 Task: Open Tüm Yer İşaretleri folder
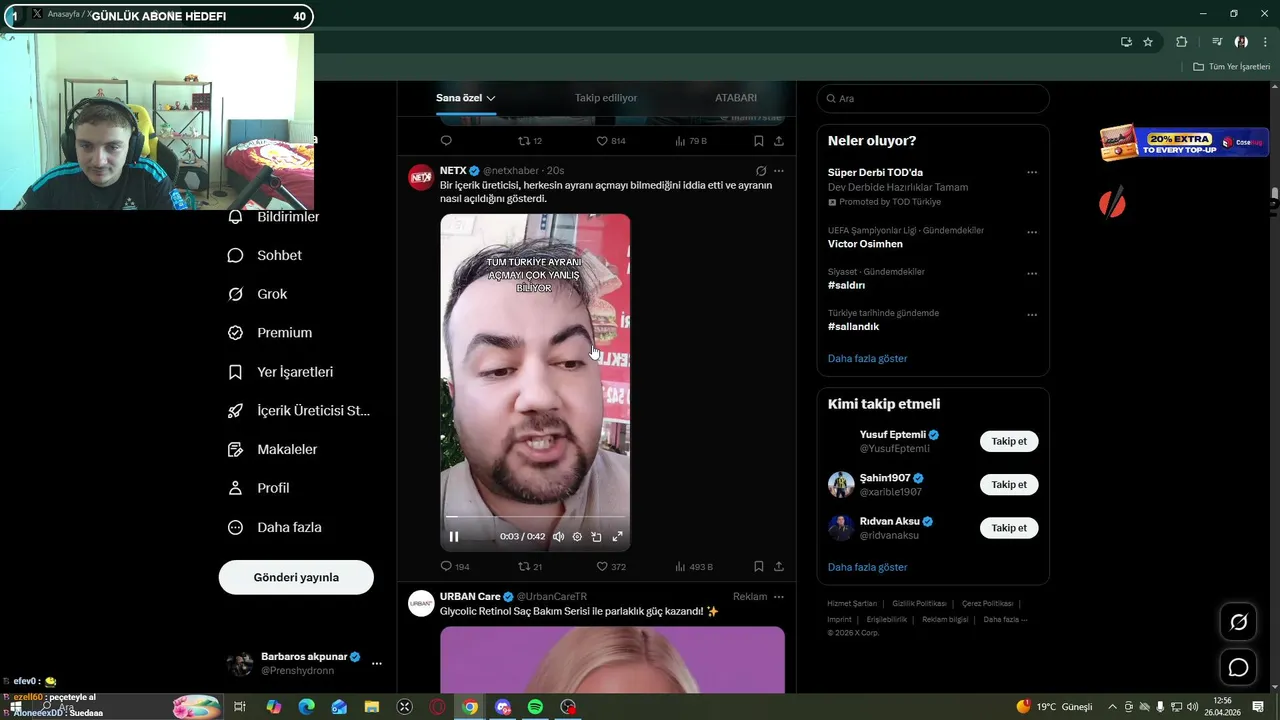click(x=1231, y=67)
